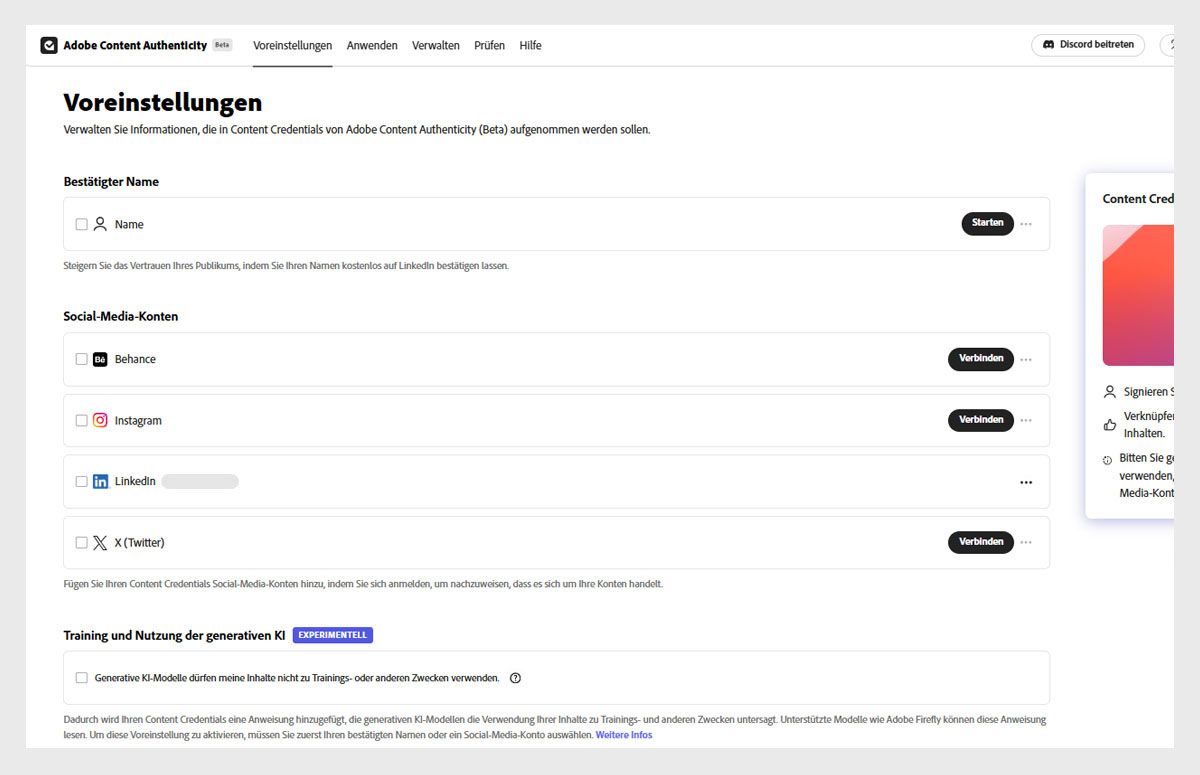
Task: Click the Beta badge next to the app name
Action: pos(222,45)
